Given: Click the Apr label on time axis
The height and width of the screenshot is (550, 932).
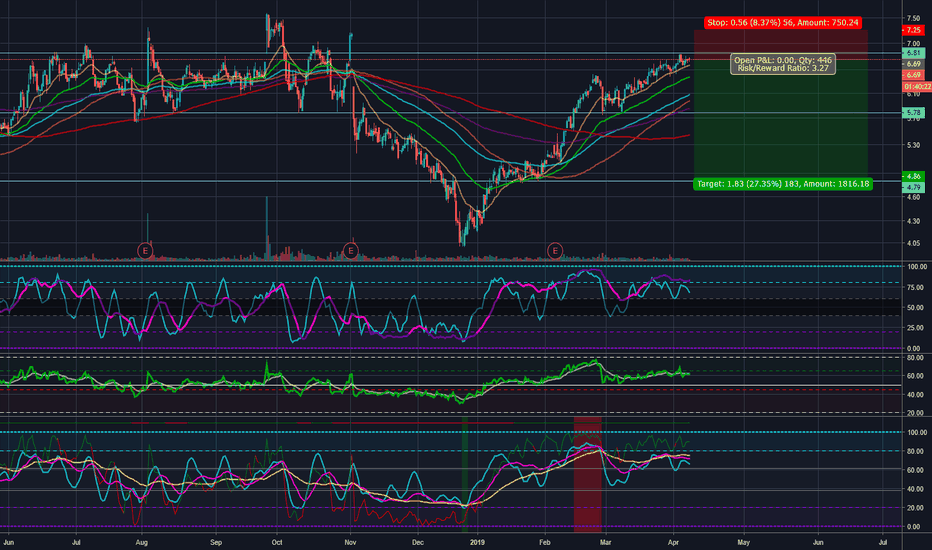Looking at the screenshot, I should (x=673, y=542).
